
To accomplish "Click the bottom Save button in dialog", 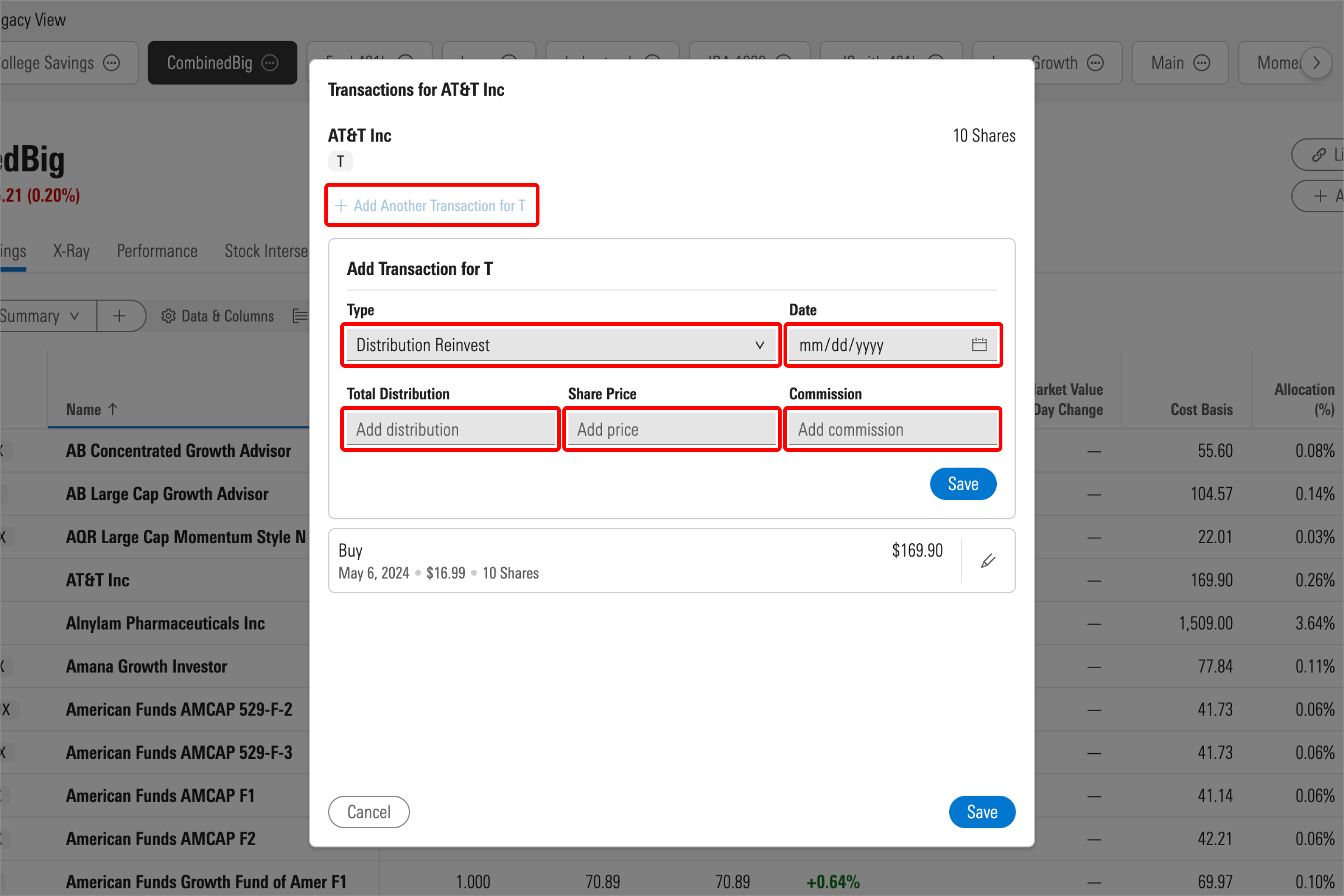I will pos(981,811).
